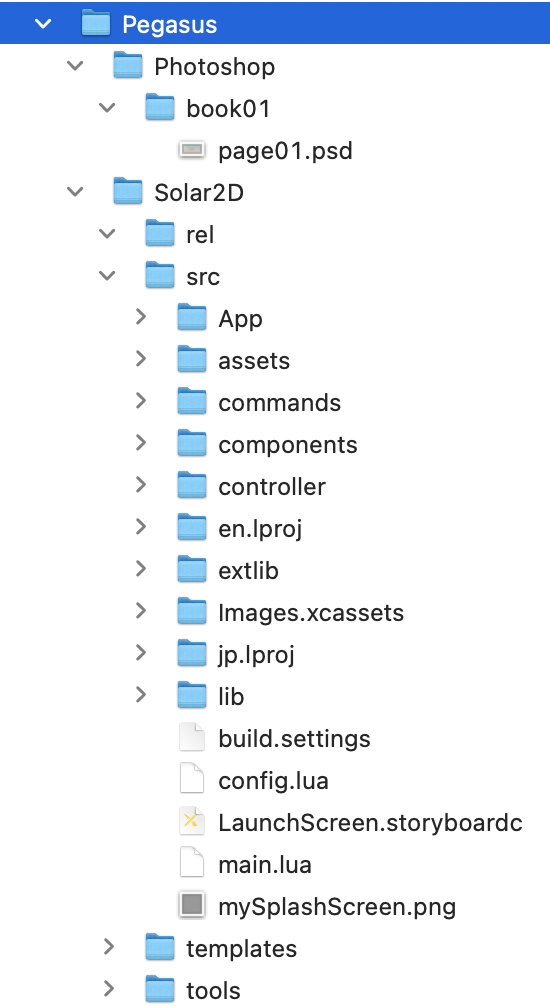The image size is (550, 1006).
Task: Select the extlib folder name
Action: 248,570
